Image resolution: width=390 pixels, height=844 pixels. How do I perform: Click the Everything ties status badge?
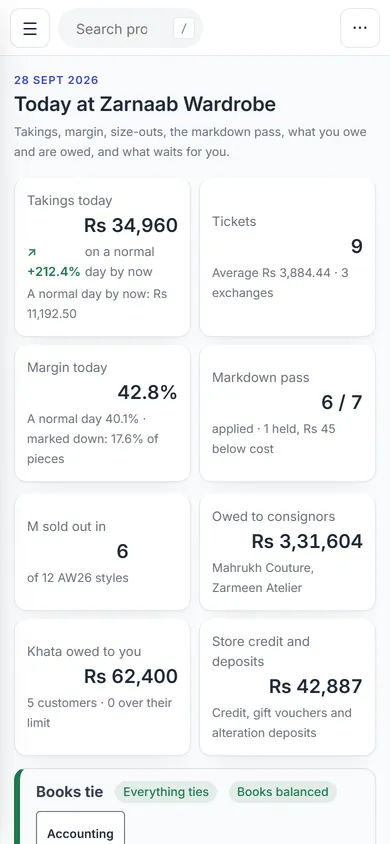[166, 792]
